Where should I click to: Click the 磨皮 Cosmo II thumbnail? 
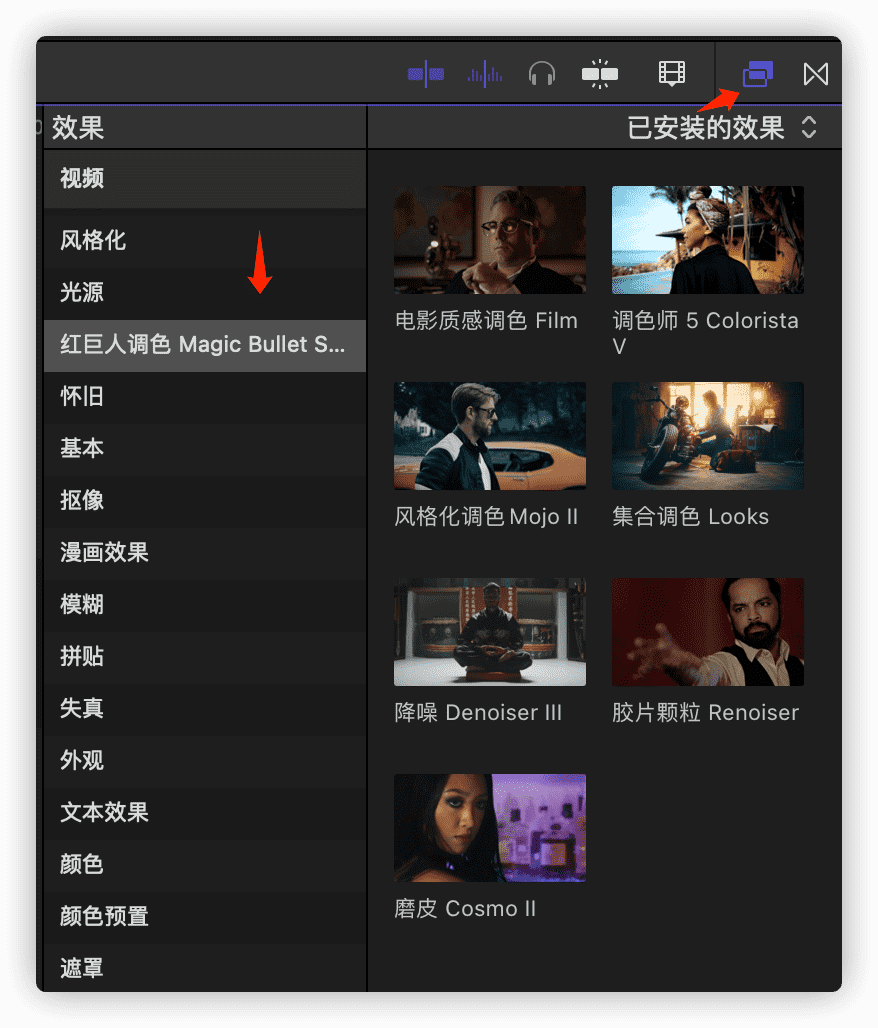[490, 828]
